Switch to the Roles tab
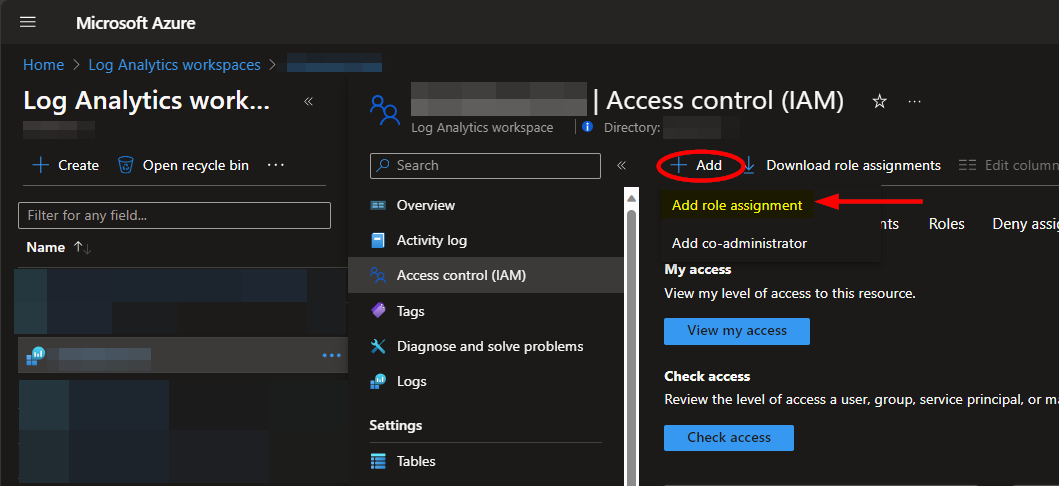 [946, 224]
